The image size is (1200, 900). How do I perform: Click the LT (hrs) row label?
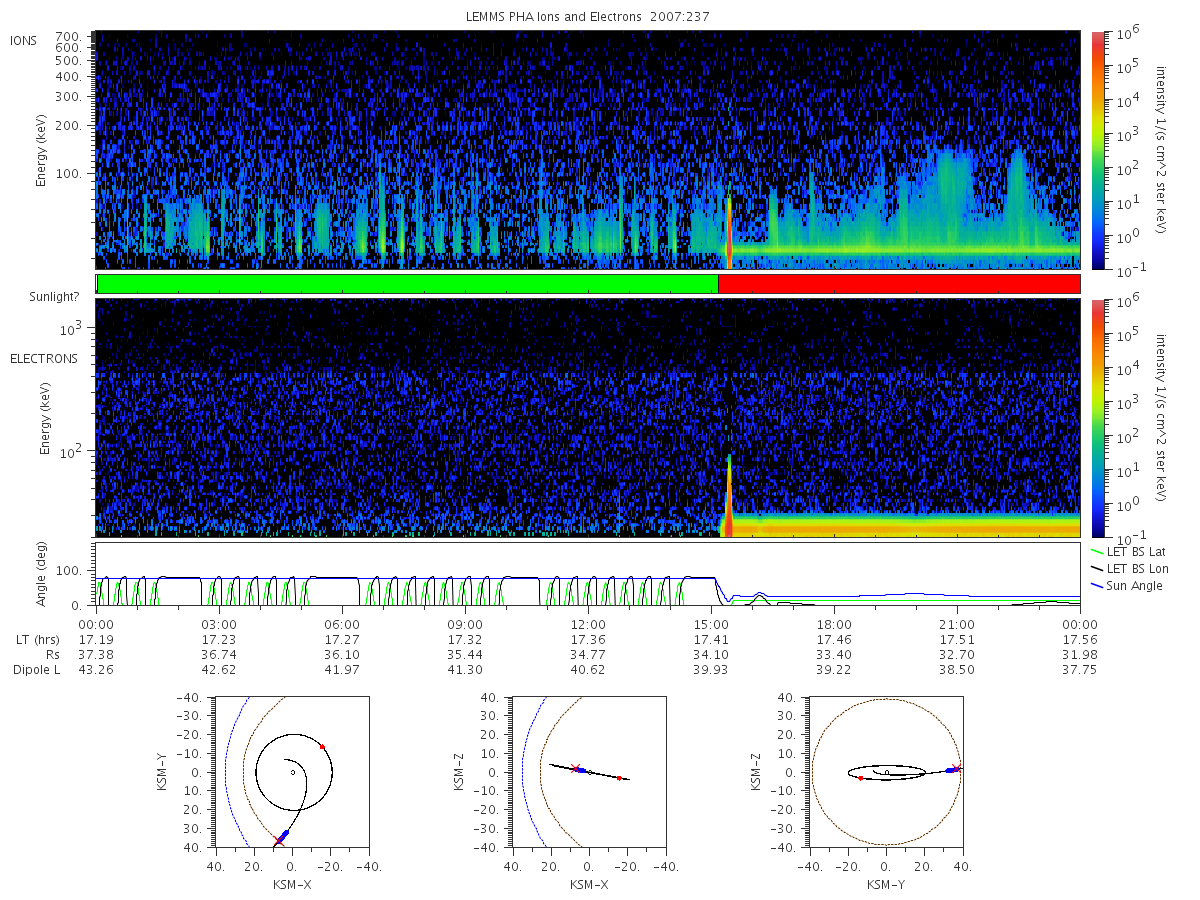[x=38, y=638]
